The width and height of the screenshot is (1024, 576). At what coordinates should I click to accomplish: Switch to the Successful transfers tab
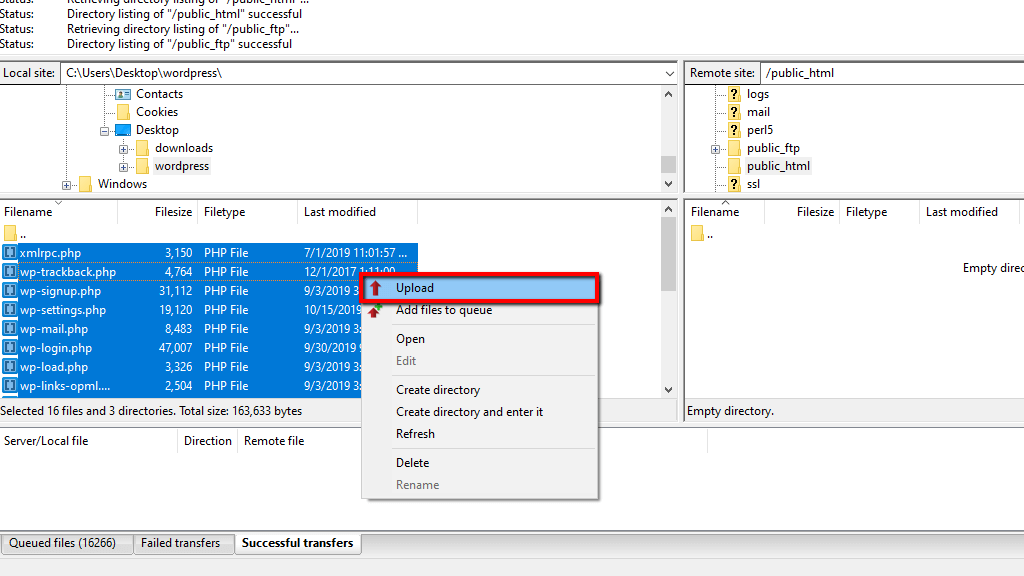(x=297, y=543)
